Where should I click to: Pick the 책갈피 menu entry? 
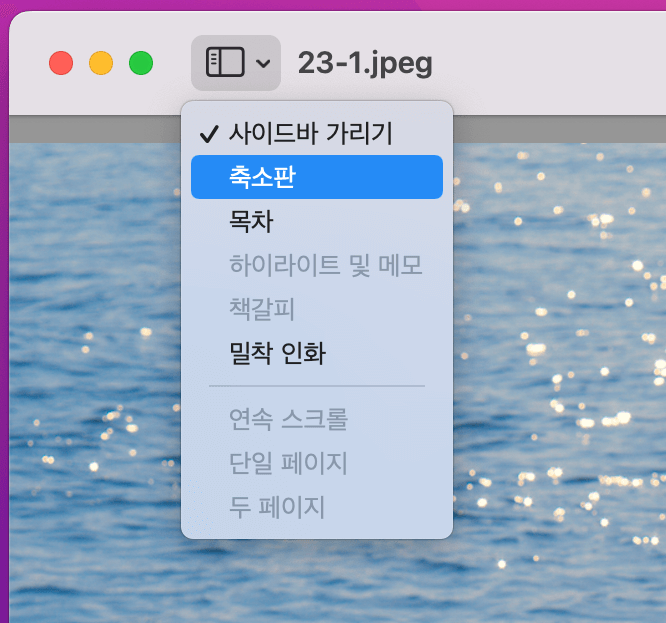pos(317,308)
